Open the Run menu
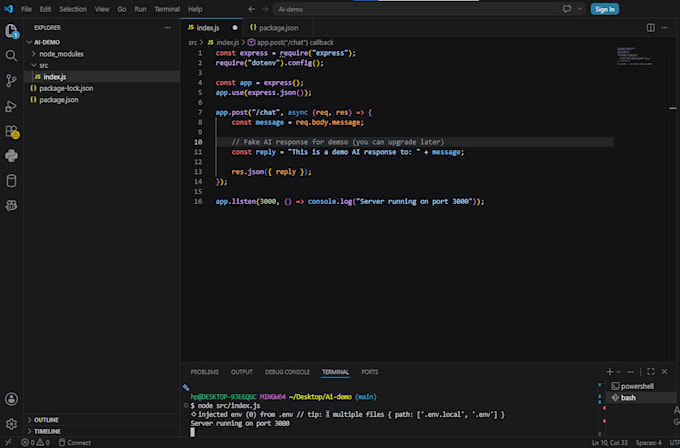The height and width of the screenshot is (448, 680). coord(140,9)
